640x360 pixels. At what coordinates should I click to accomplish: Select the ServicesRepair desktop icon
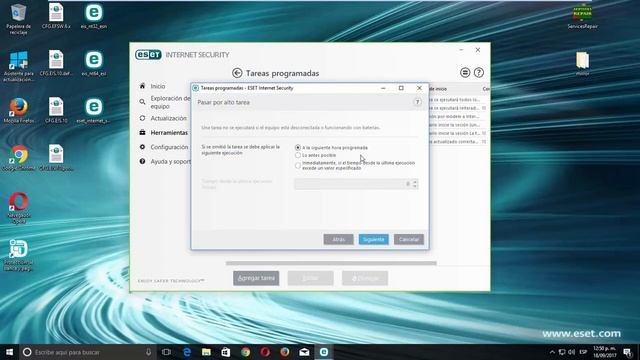(x=582, y=17)
